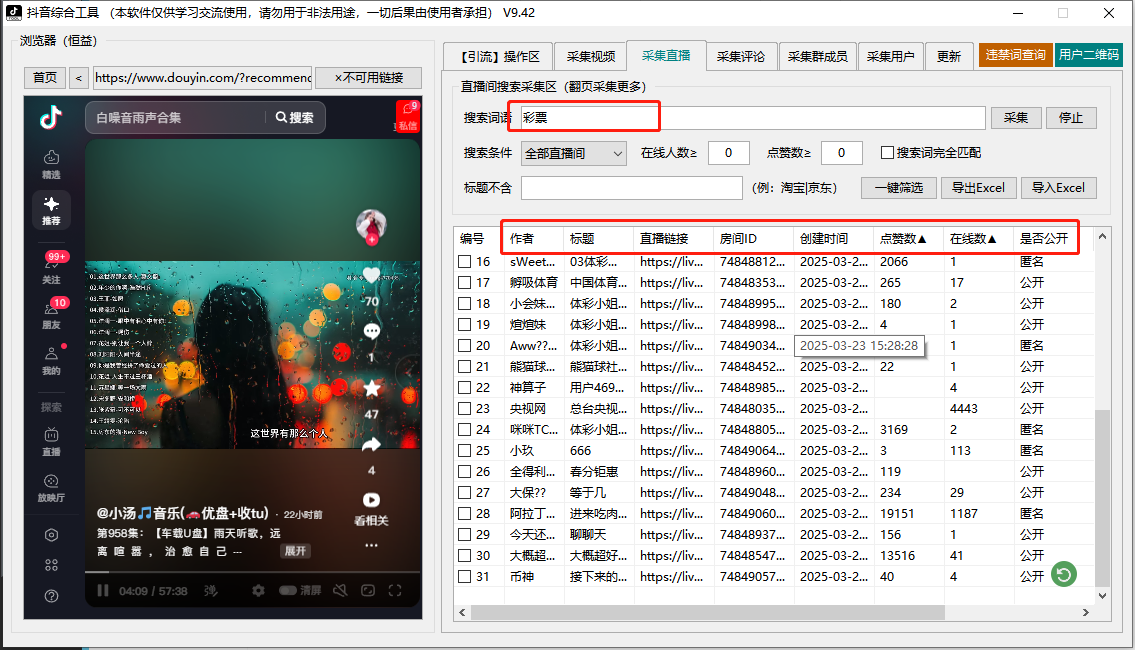Open the video player settings gear
Image resolution: width=1135 pixels, height=650 pixels.
258,591
